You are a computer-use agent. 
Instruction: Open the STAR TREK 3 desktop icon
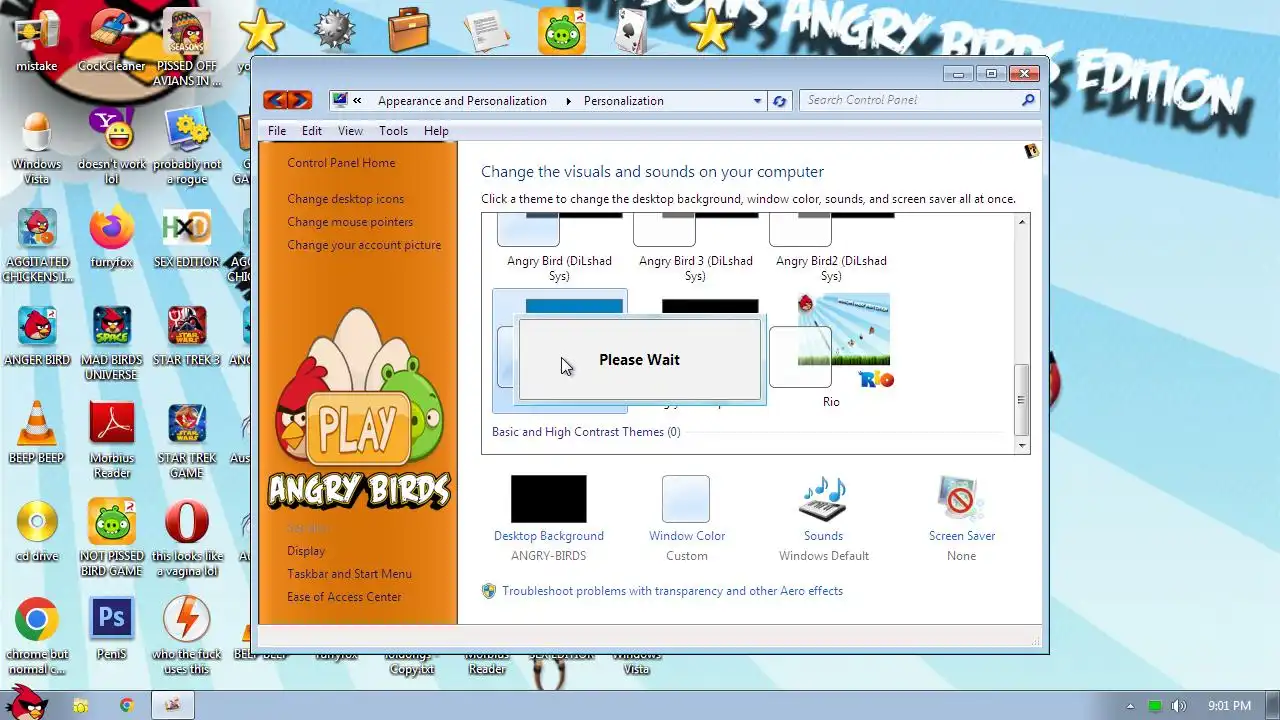(187, 336)
